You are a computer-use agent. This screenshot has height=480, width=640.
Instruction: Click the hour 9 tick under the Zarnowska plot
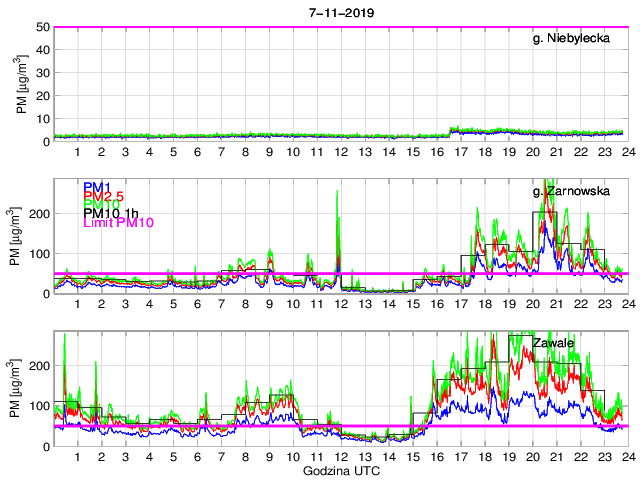pos(269,304)
